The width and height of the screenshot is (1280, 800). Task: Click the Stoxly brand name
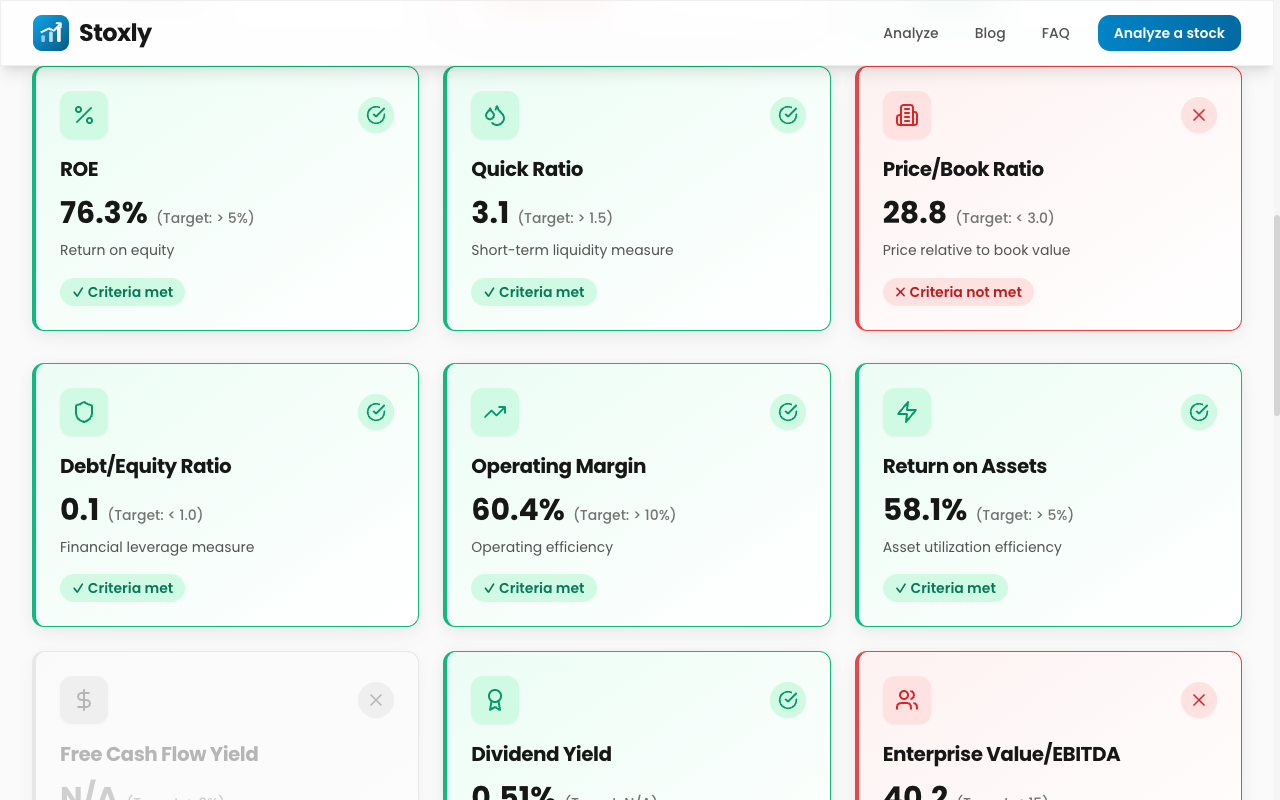pyautogui.click(x=116, y=33)
